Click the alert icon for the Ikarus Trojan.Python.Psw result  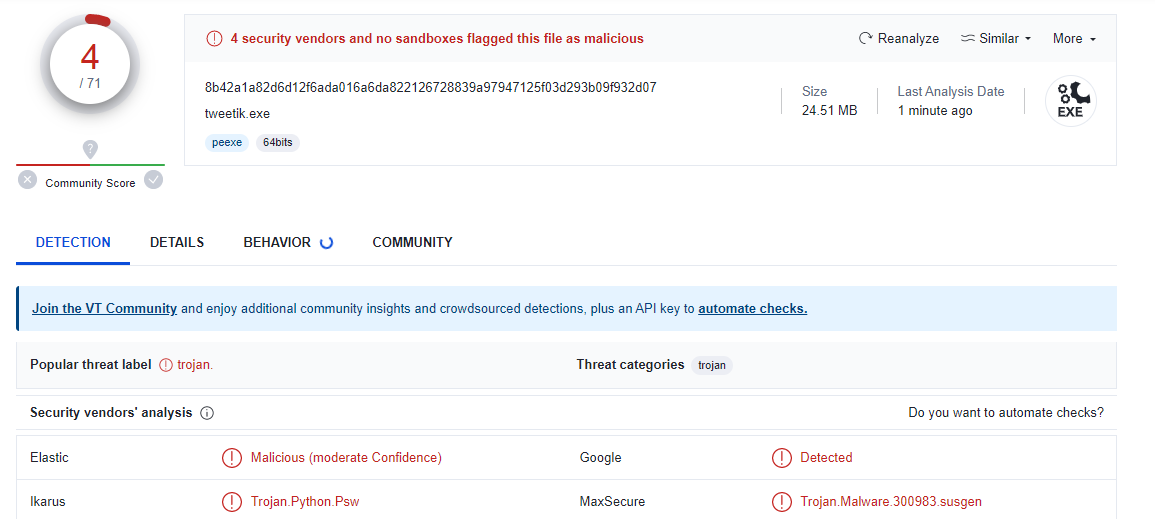(232, 501)
